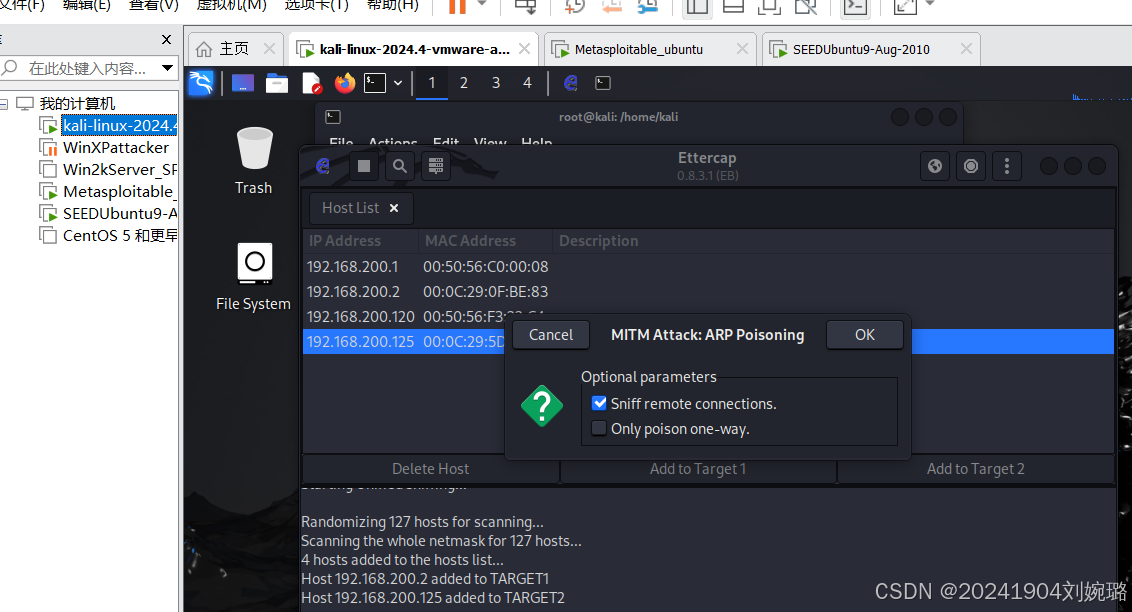Click the show desktop icon in Kali panel
The image size is (1132, 612).
[x=243, y=84]
